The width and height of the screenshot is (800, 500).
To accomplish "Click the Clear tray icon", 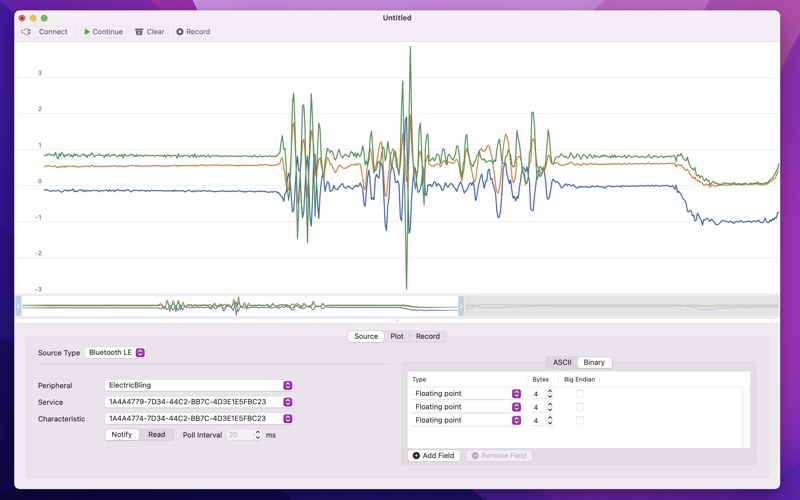I will point(139,32).
